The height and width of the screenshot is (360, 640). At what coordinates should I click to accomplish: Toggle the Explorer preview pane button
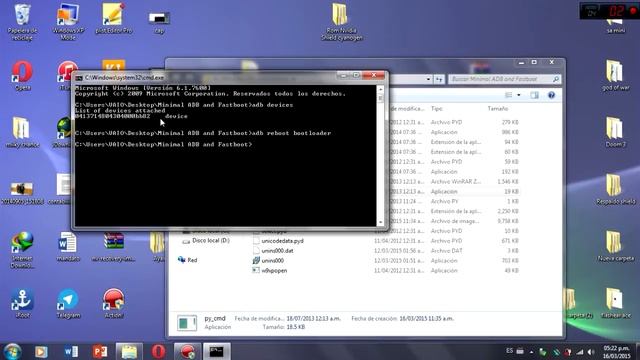pyautogui.click(x=534, y=95)
